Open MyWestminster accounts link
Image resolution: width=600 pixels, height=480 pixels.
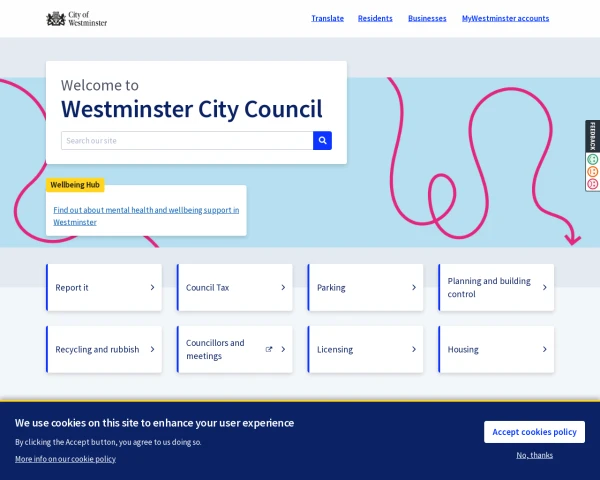[x=505, y=18]
